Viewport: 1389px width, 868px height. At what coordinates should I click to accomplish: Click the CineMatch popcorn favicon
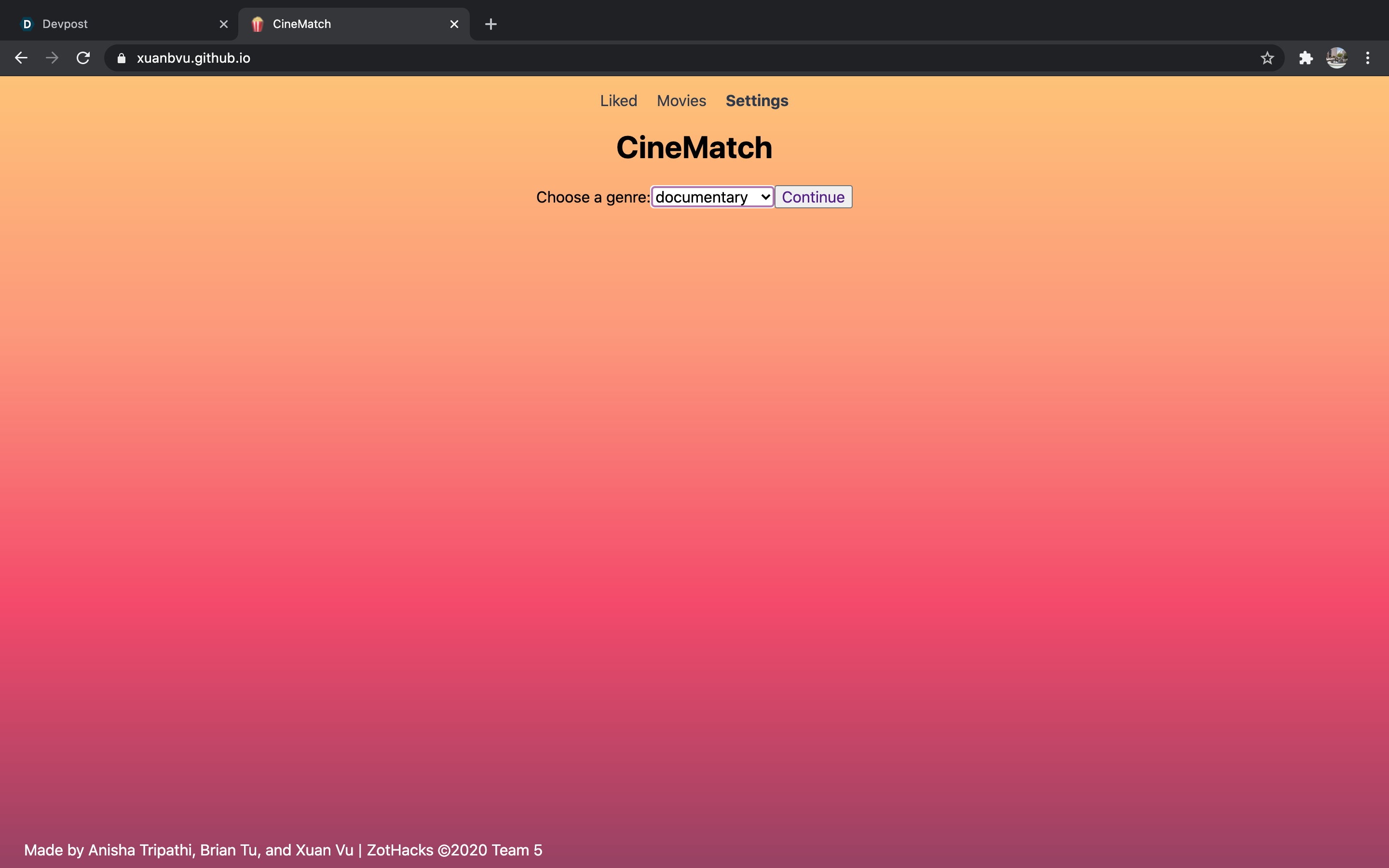click(x=257, y=24)
